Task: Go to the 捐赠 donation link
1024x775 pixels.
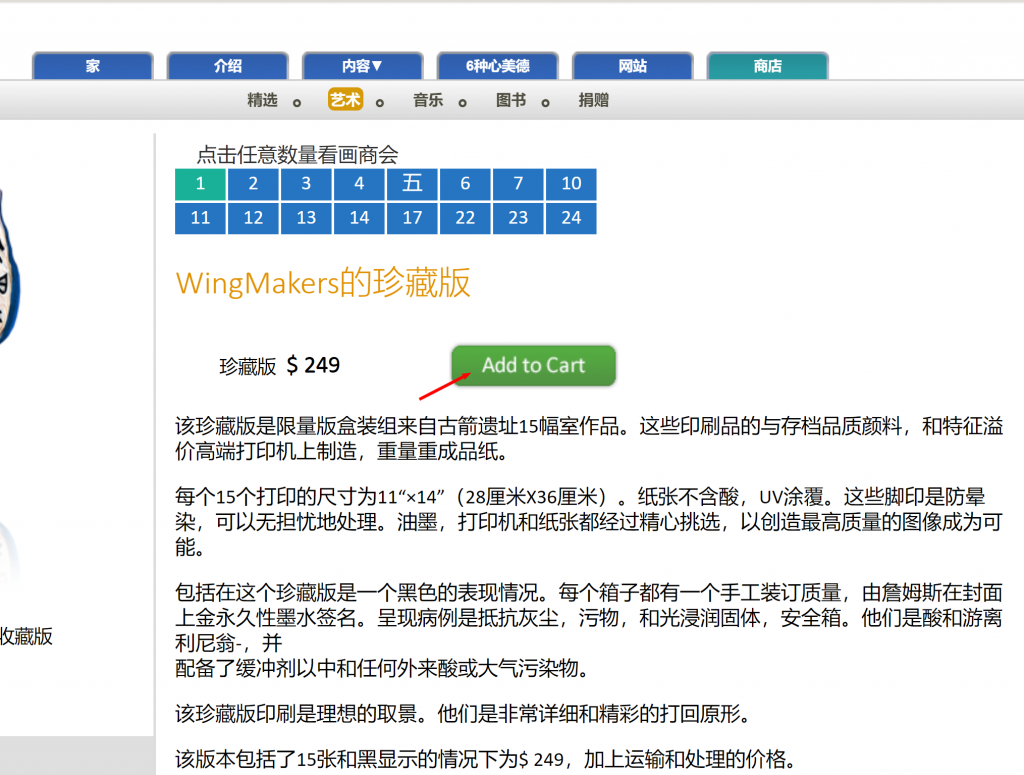Action: click(x=594, y=100)
